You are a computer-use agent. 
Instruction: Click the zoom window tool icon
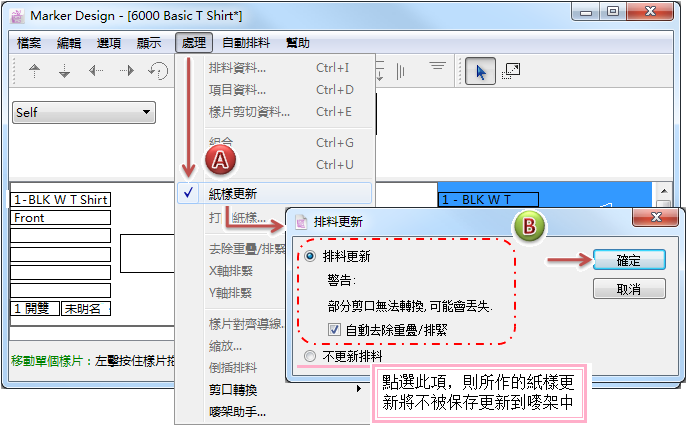[x=511, y=71]
